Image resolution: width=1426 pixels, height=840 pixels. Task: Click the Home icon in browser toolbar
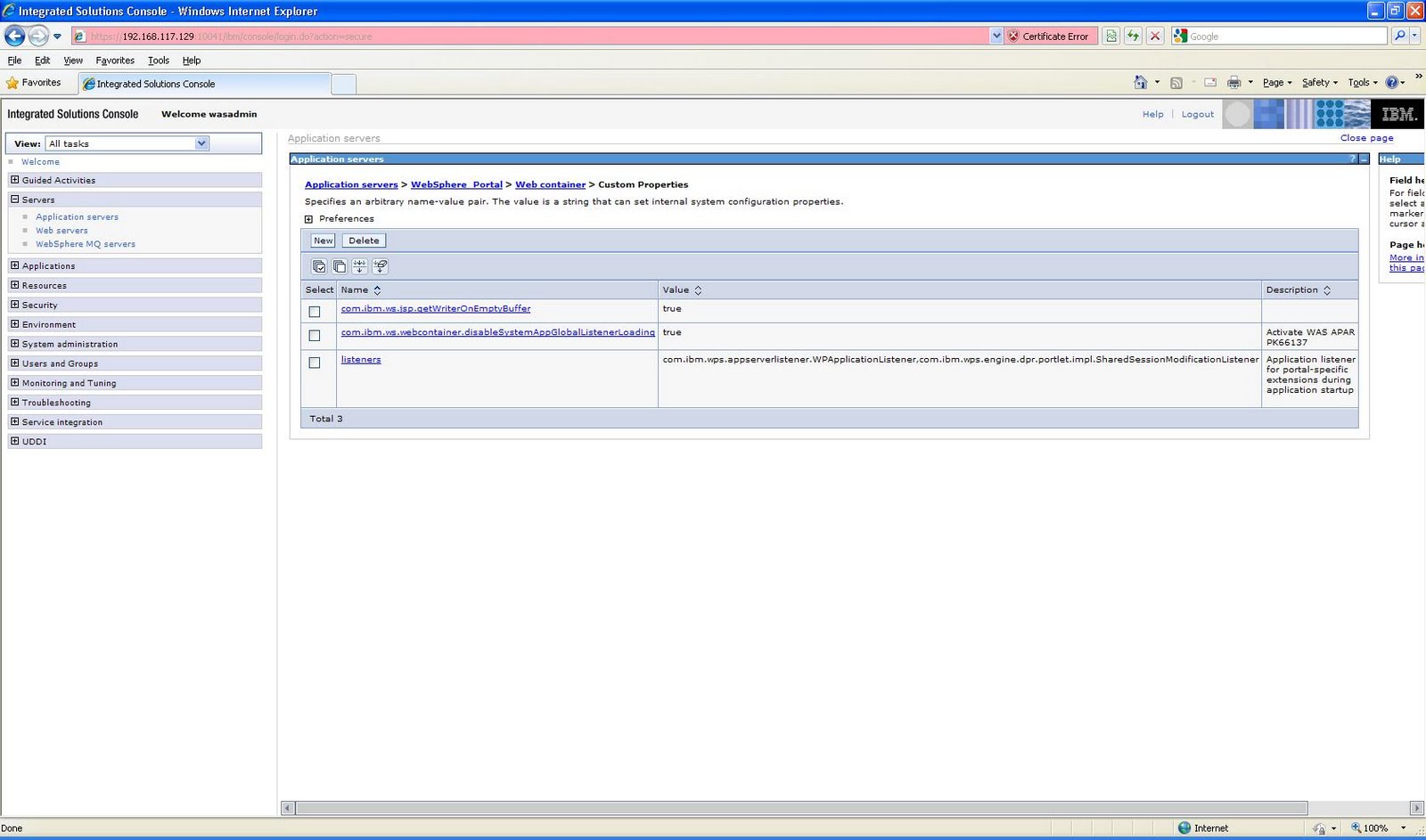[x=1141, y=81]
